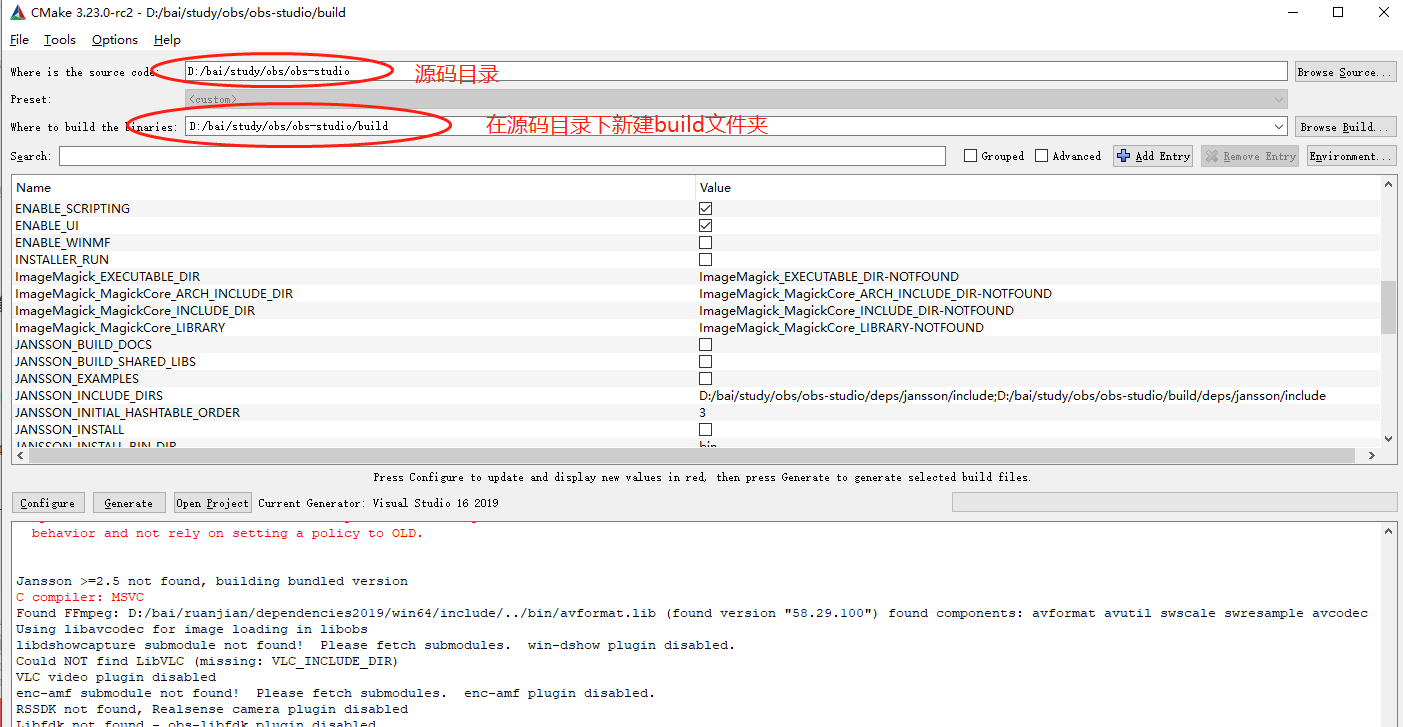Open the Help menu

click(x=167, y=40)
